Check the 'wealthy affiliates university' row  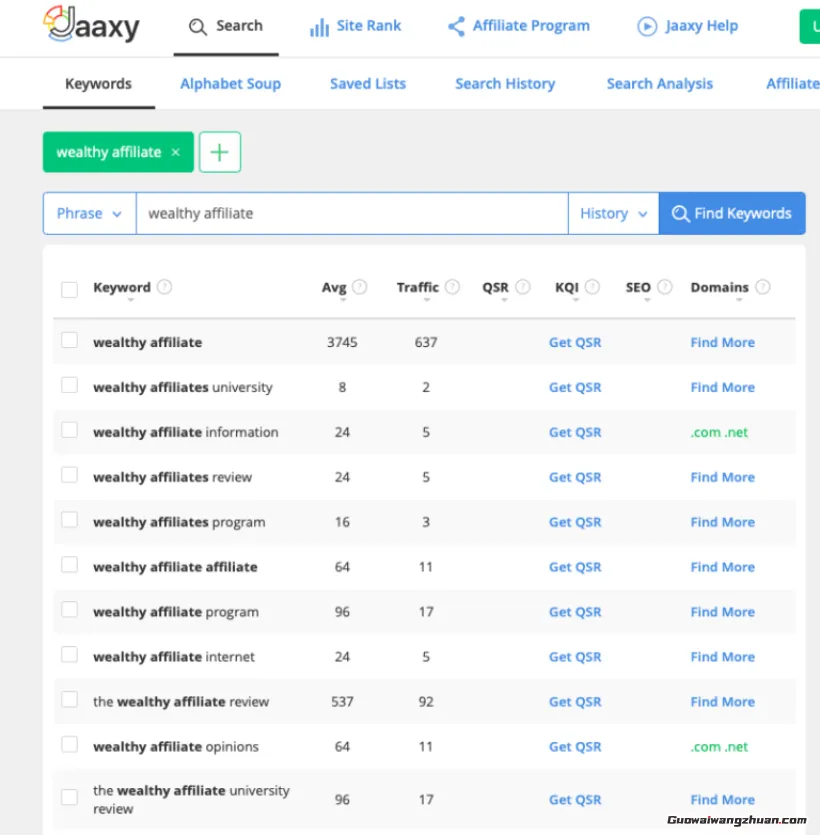[69, 385]
